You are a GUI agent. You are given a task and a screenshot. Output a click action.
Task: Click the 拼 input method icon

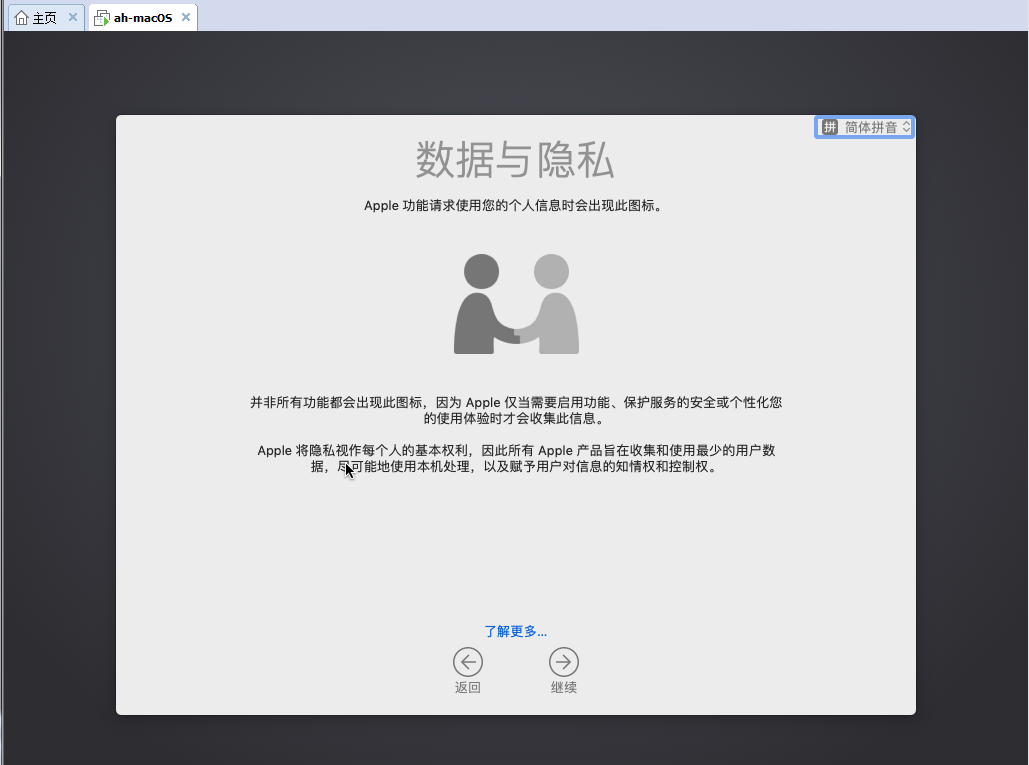(x=830, y=127)
